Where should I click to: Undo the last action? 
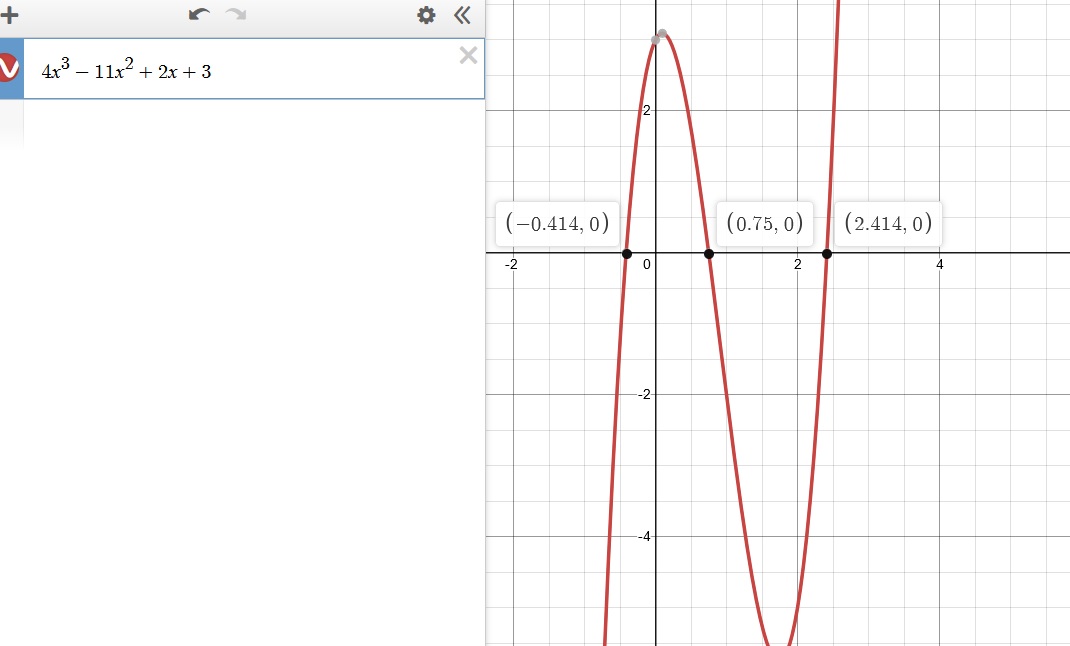pyautogui.click(x=199, y=15)
